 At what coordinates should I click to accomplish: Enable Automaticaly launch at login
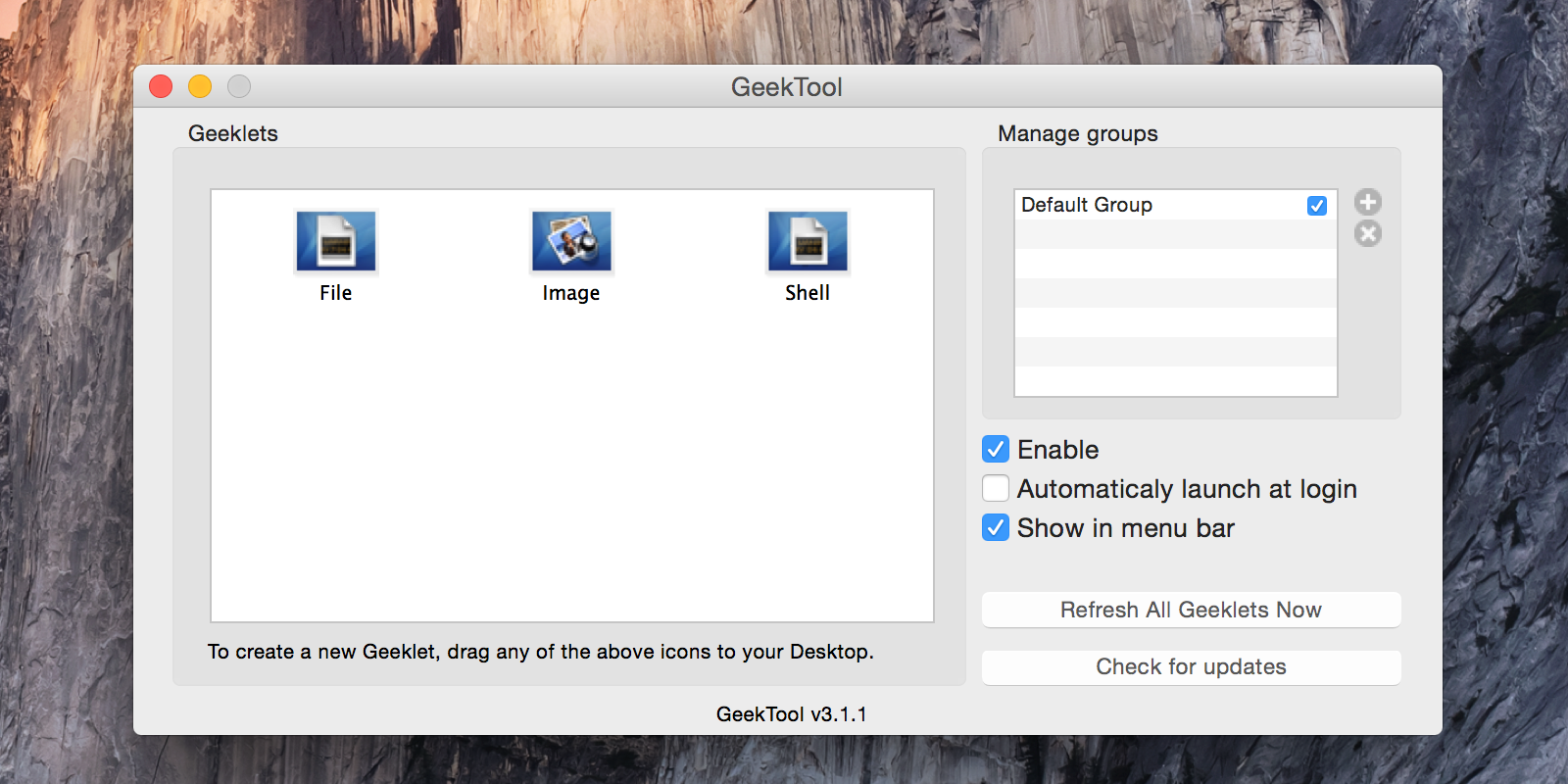[996, 488]
